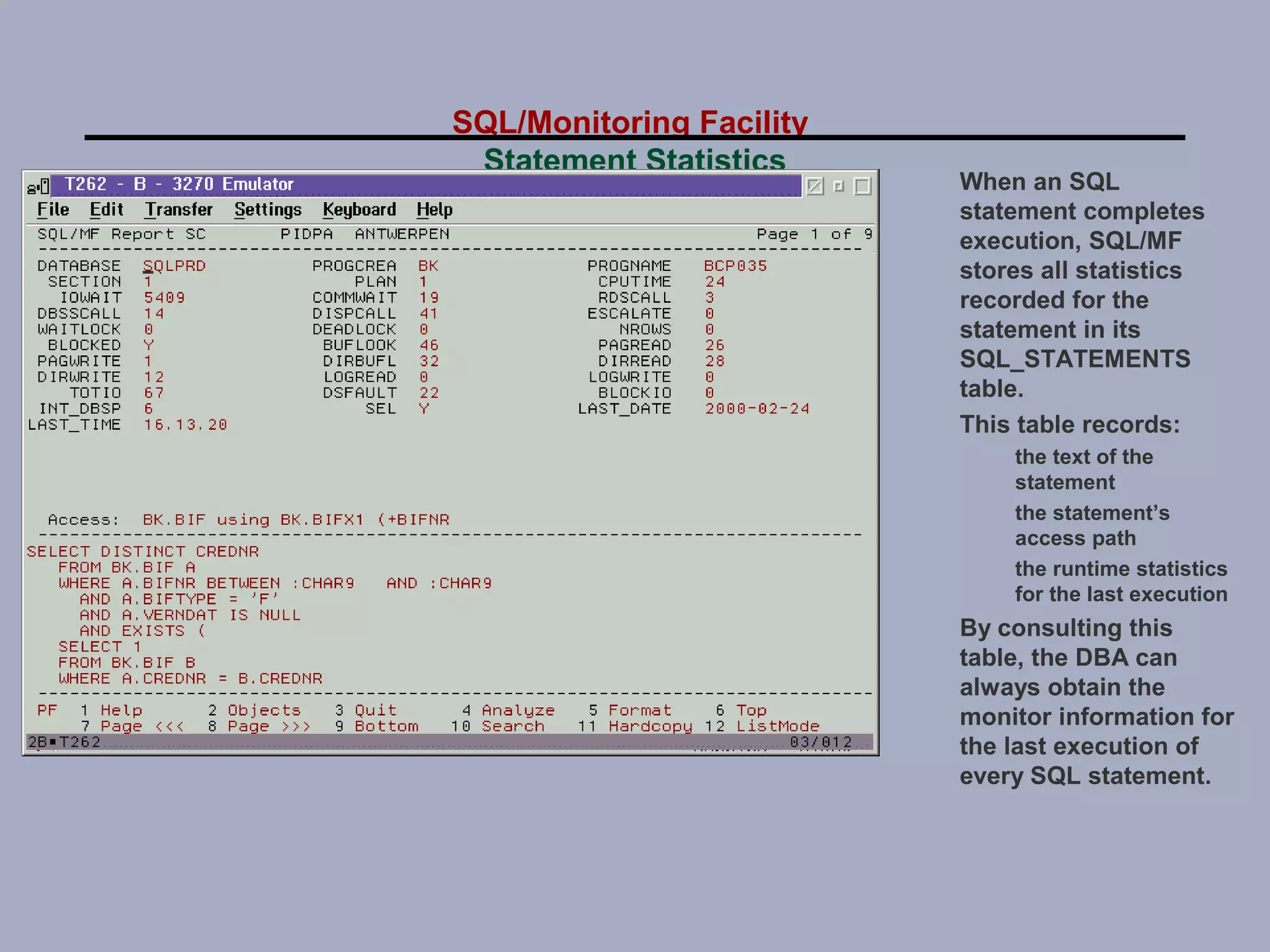Open the Keyboard menu
The image size is (1270, 952).
click(x=359, y=210)
